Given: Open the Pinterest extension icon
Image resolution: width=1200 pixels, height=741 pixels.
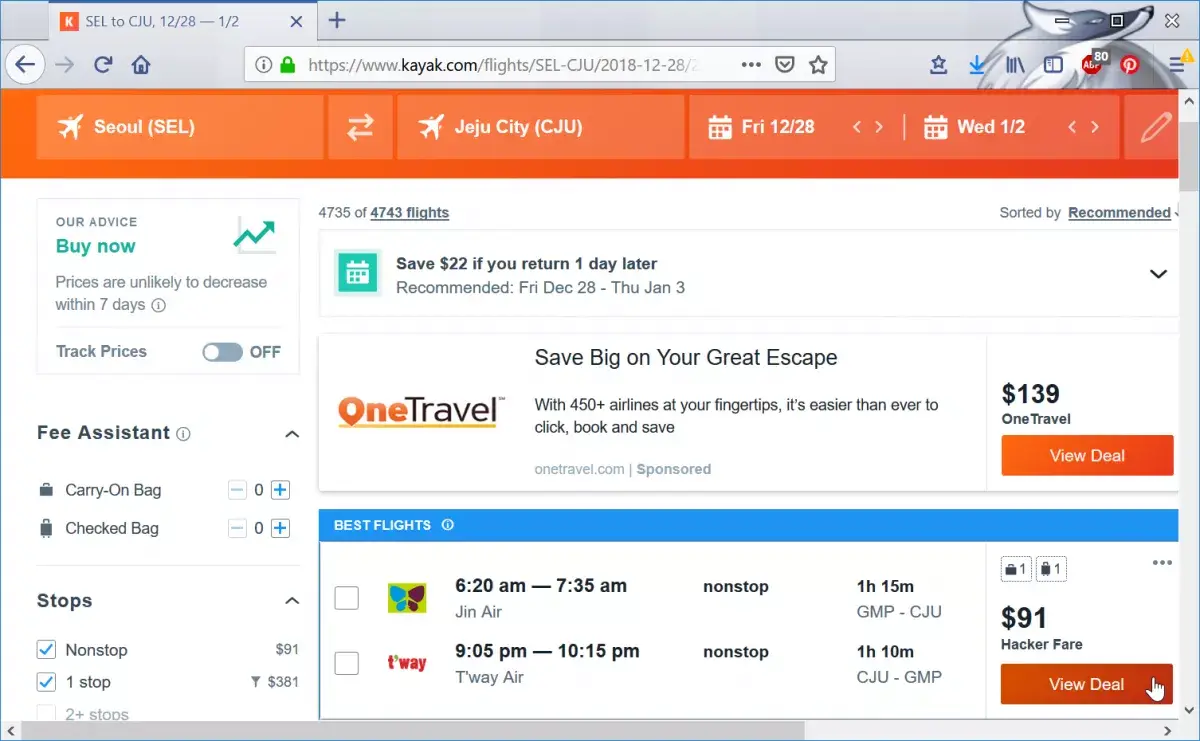Looking at the screenshot, I should [1129, 65].
